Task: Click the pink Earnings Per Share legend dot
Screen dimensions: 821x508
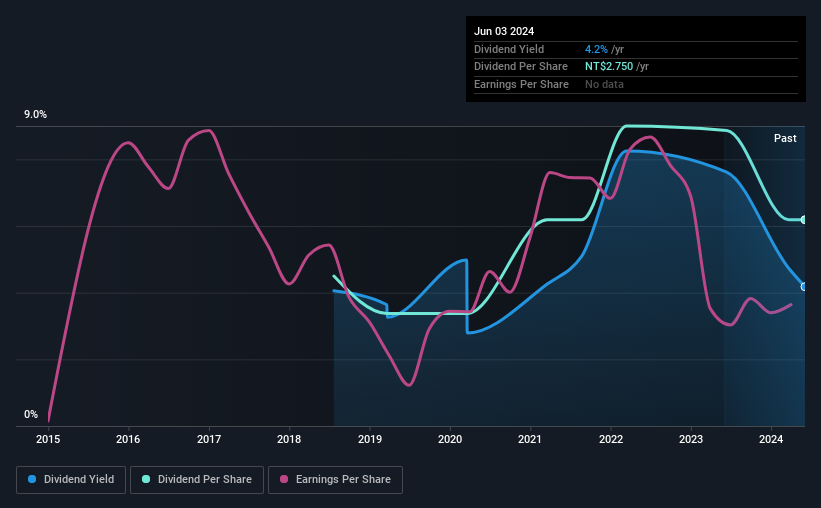Action: click(284, 479)
